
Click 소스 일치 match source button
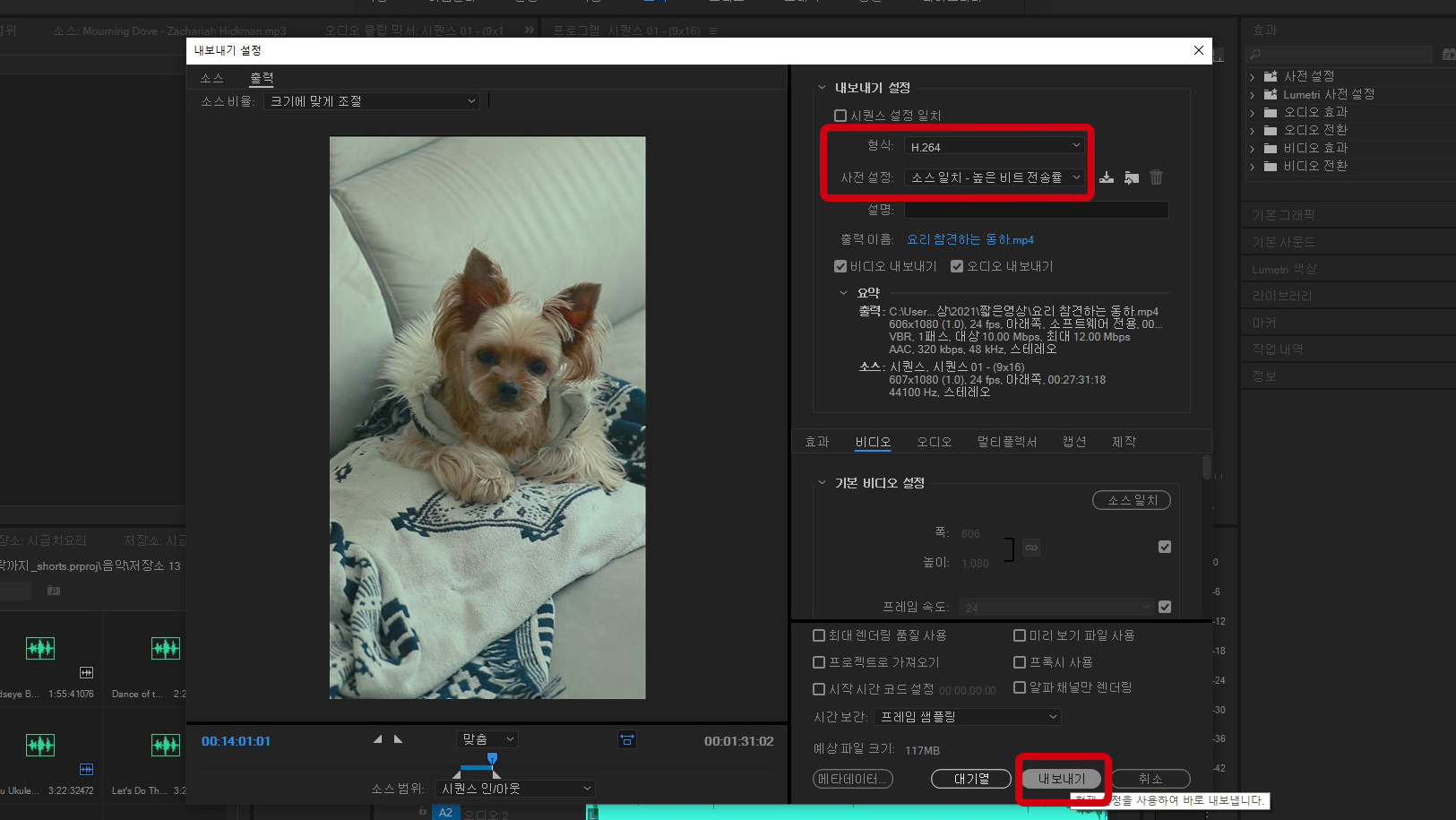coord(1132,500)
